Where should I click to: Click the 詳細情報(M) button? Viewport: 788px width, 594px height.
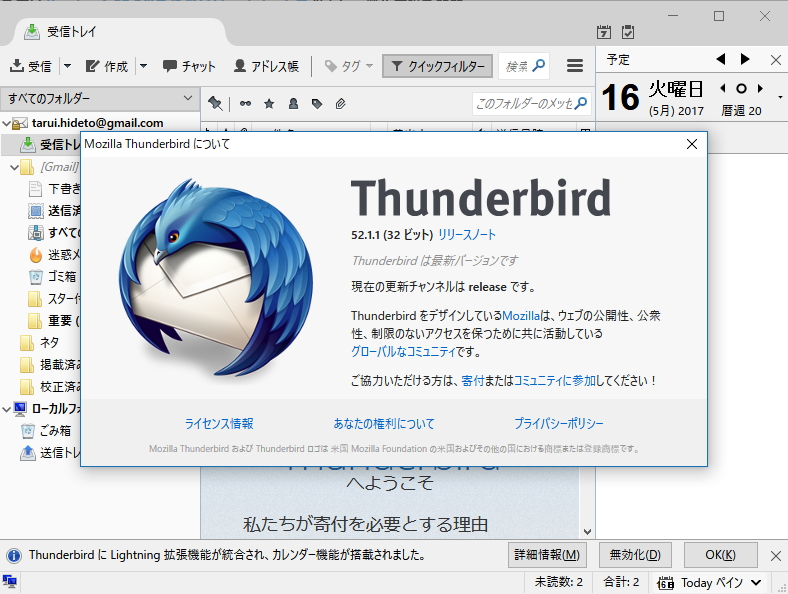click(547, 555)
